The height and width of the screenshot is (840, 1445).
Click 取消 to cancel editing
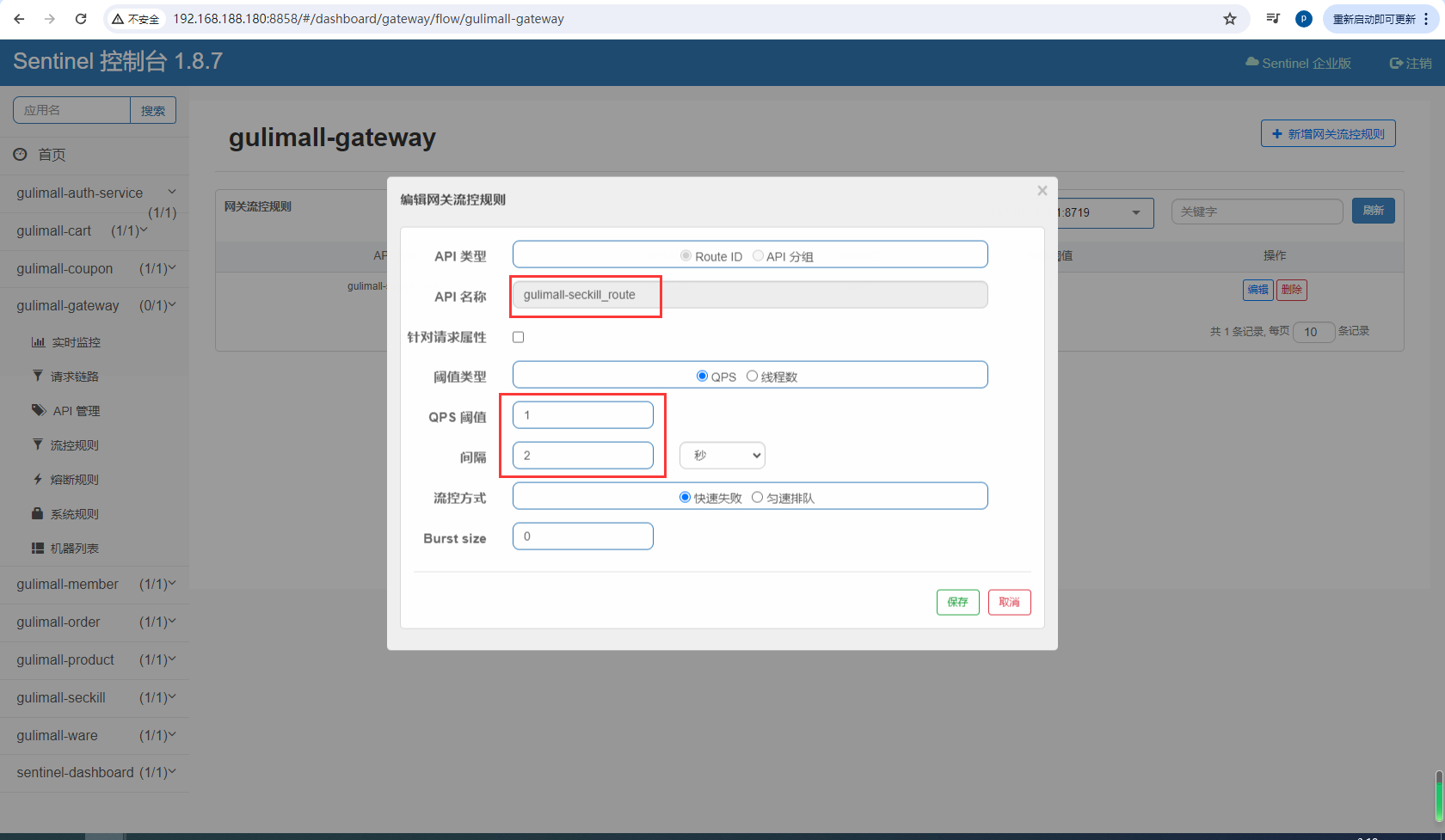click(1010, 602)
